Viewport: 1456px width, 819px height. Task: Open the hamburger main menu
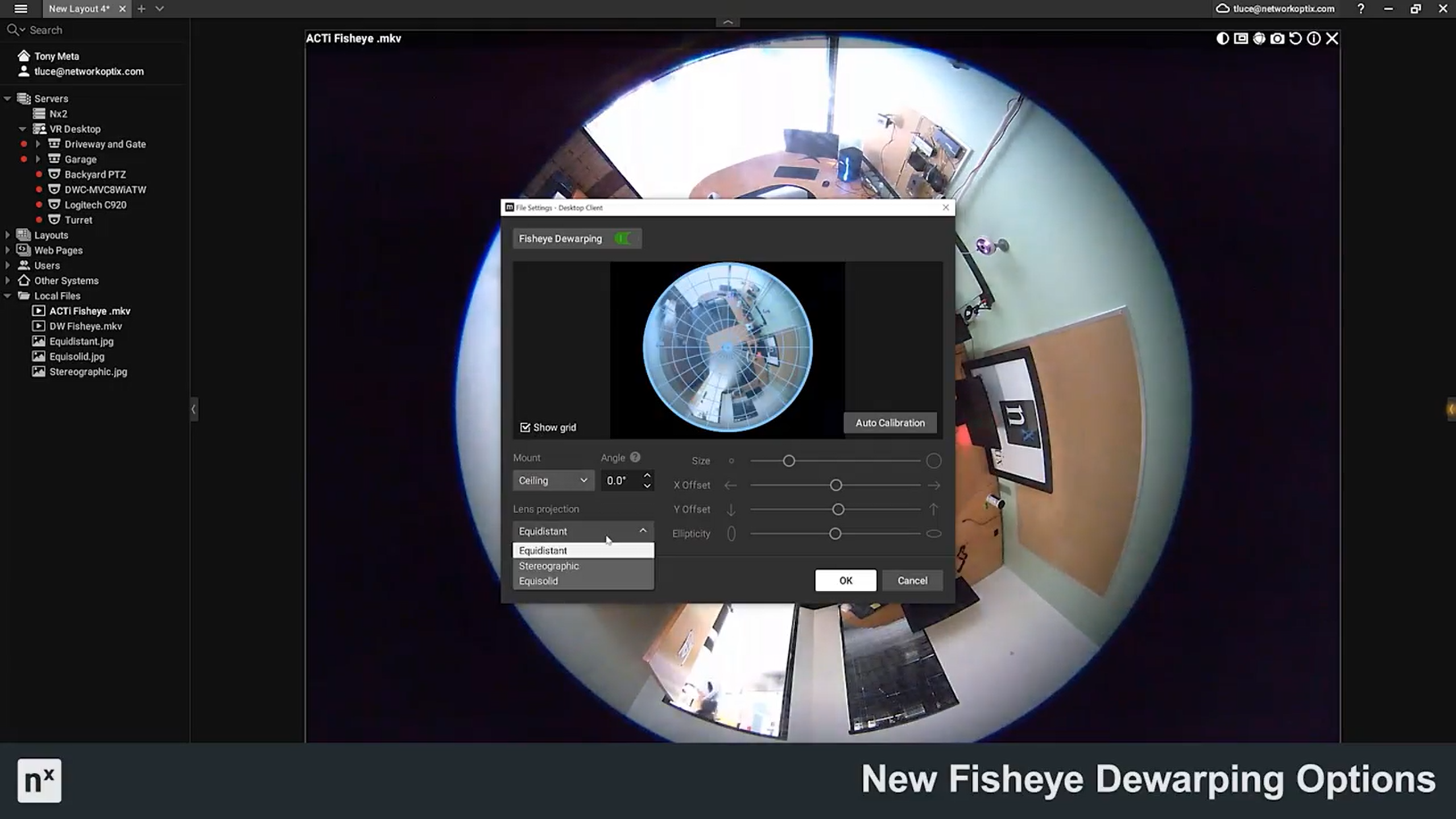(x=20, y=9)
